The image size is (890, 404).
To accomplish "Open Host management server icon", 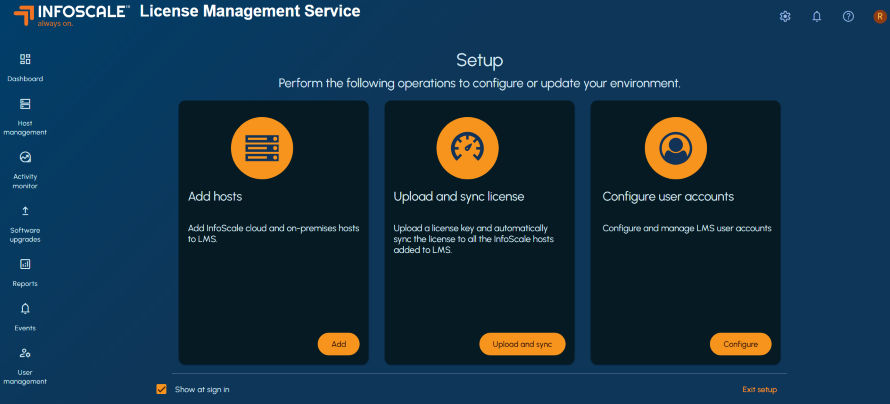I will (25, 104).
